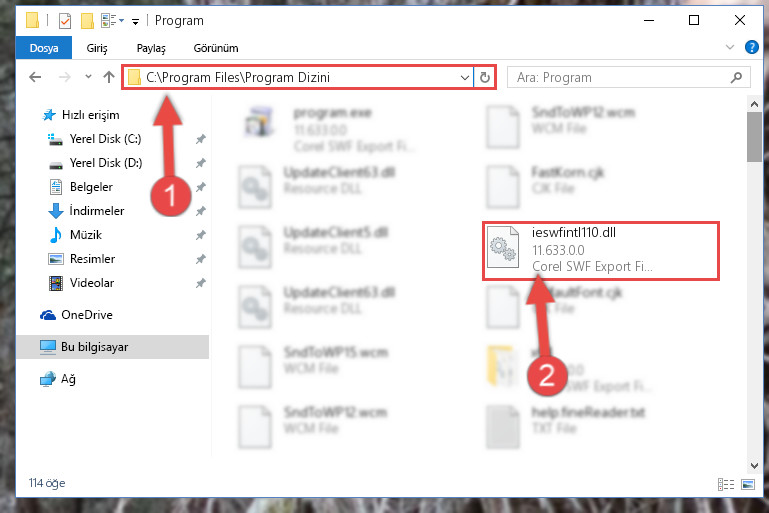Open the Dosya menu

pyautogui.click(x=44, y=48)
